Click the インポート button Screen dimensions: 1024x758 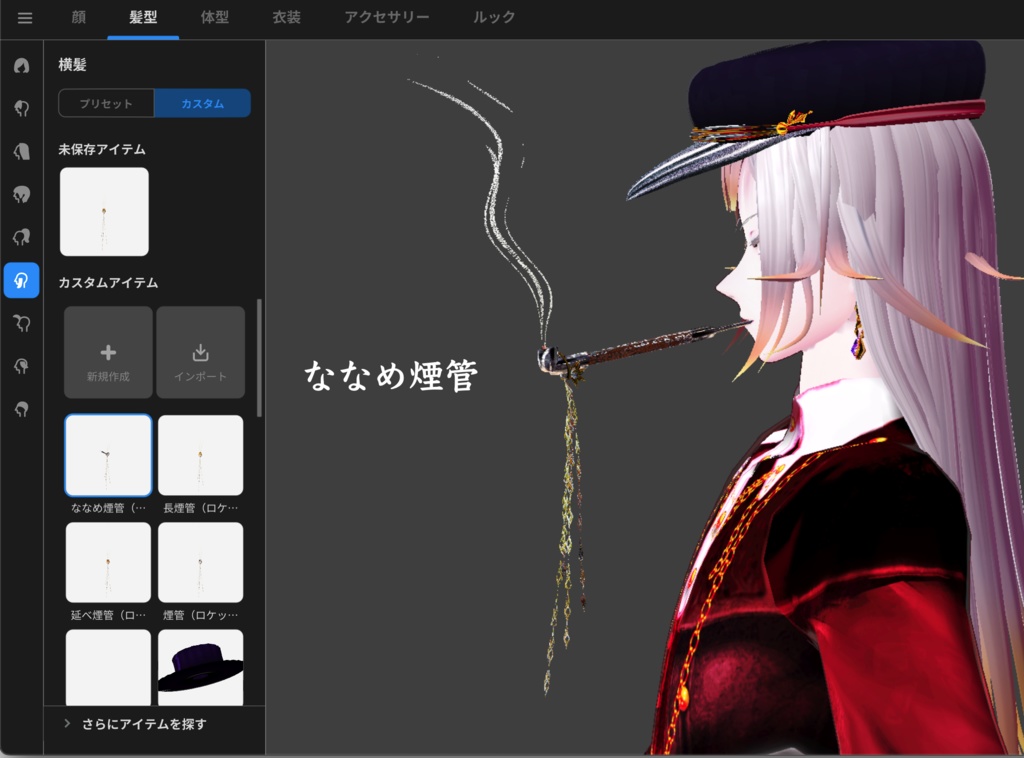pos(200,352)
